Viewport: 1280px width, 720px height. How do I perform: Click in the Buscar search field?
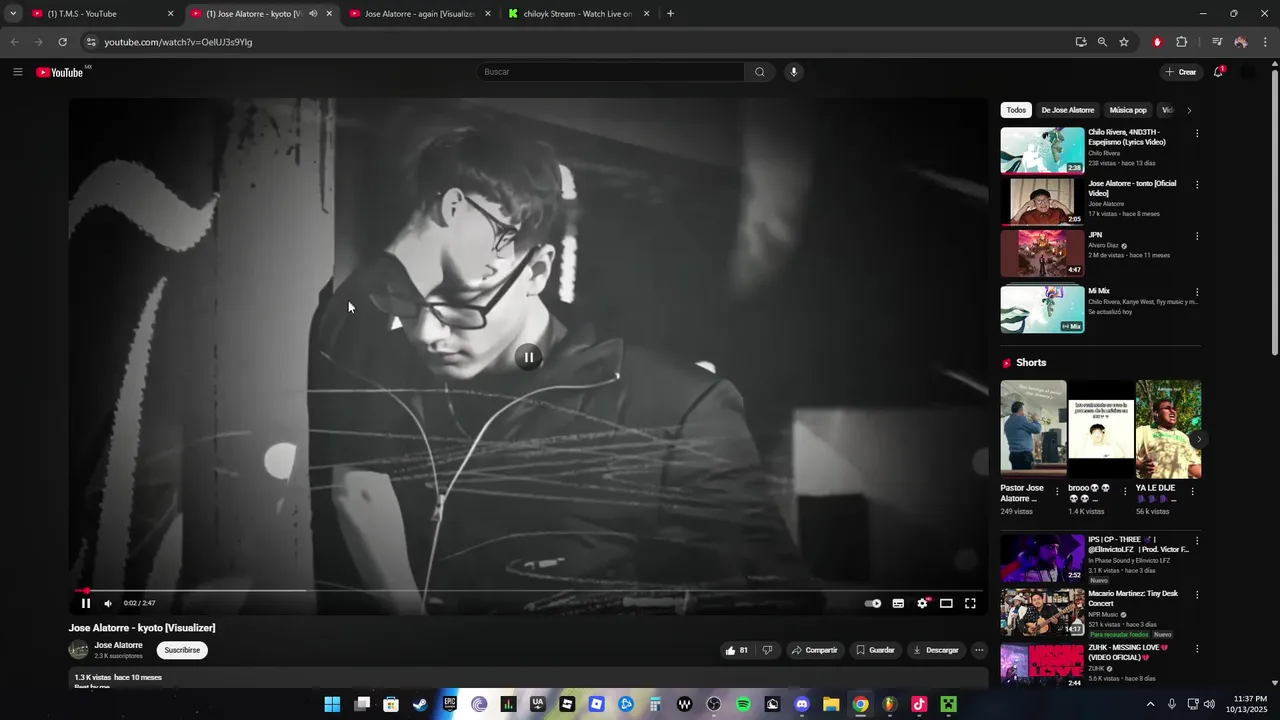point(610,72)
